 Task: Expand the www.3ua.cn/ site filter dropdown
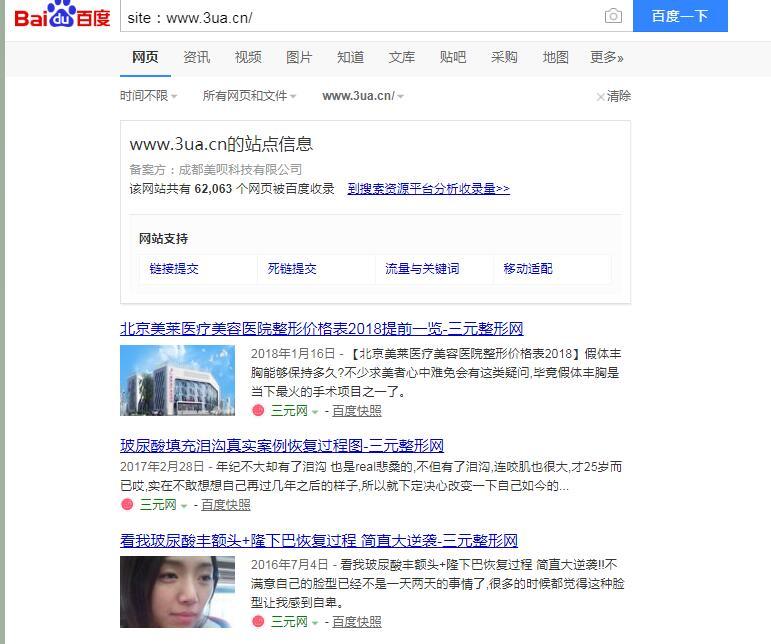point(363,96)
